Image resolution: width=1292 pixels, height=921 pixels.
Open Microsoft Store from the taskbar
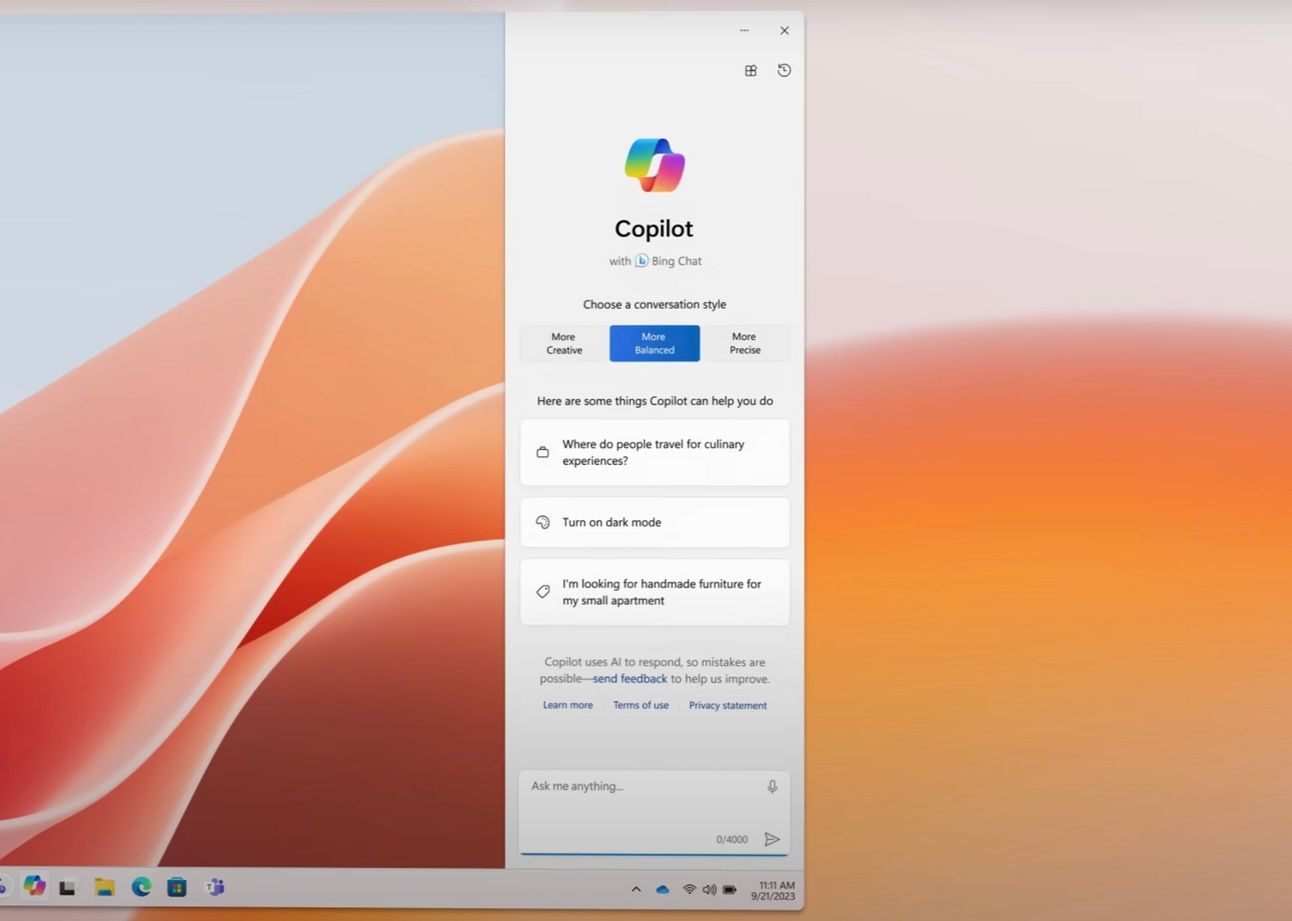pyautogui.click(x=177, y=887)
